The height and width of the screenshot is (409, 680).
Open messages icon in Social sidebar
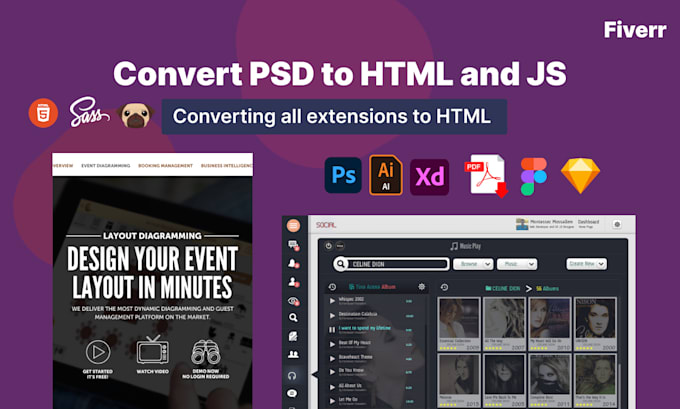[x=294, y=245]
